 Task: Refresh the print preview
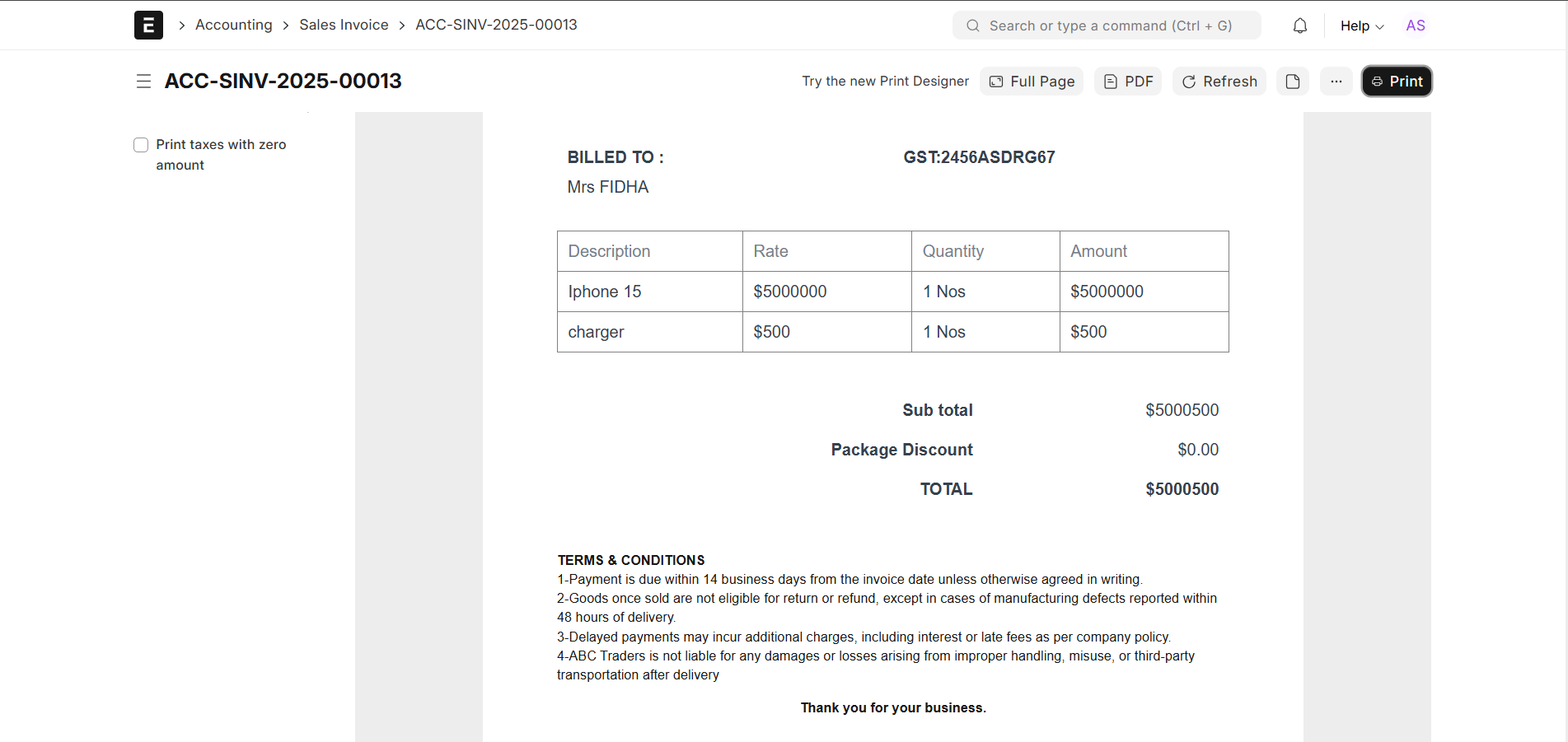pos(1219,82)
